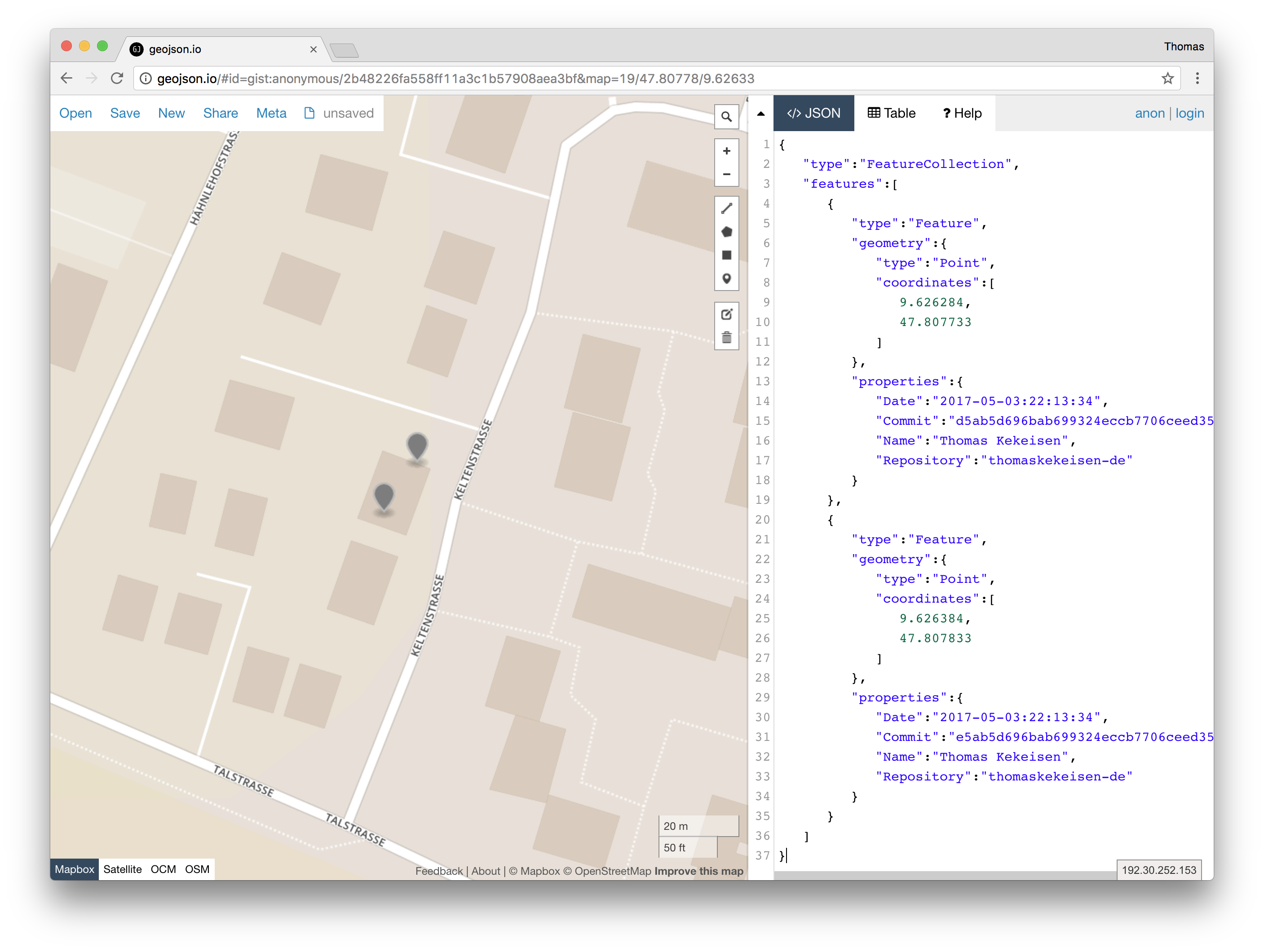Click the horizontal scrollbar under JSON editor

[943, 875]
